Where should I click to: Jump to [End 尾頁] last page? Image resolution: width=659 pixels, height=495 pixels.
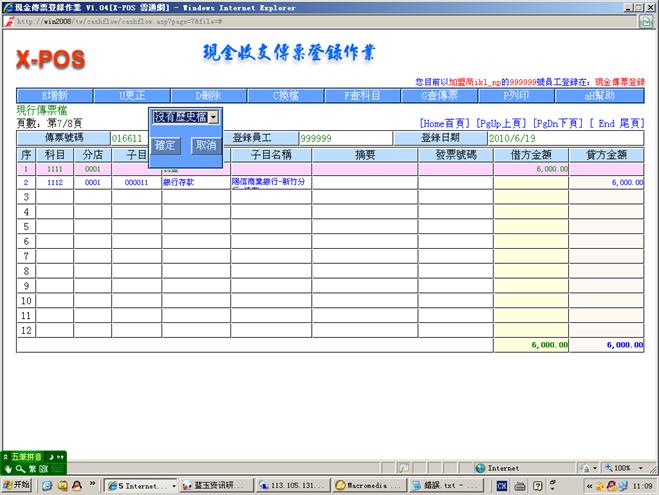tap(617, 123)
